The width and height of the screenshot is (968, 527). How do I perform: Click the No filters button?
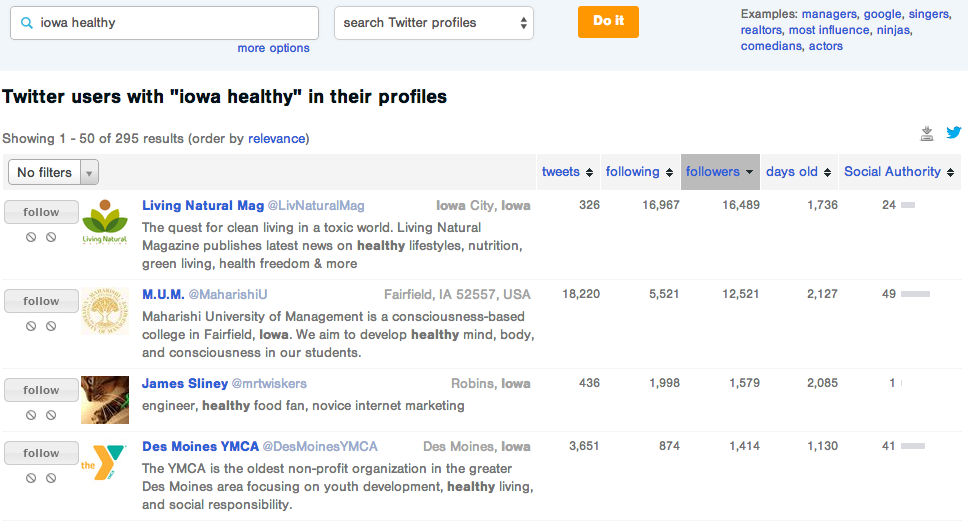pos(44,173)
